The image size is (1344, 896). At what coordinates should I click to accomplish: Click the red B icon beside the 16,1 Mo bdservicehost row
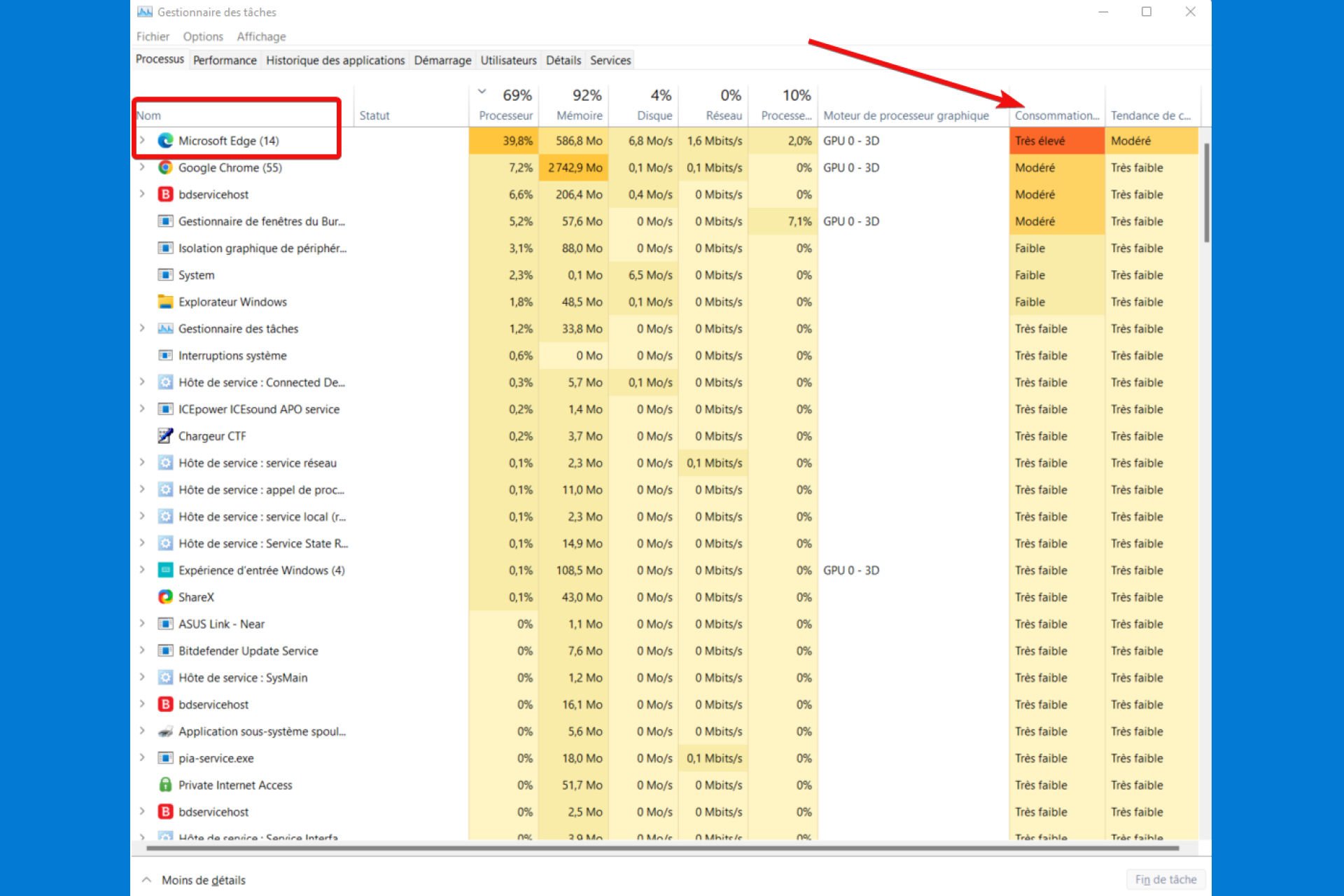165,704
